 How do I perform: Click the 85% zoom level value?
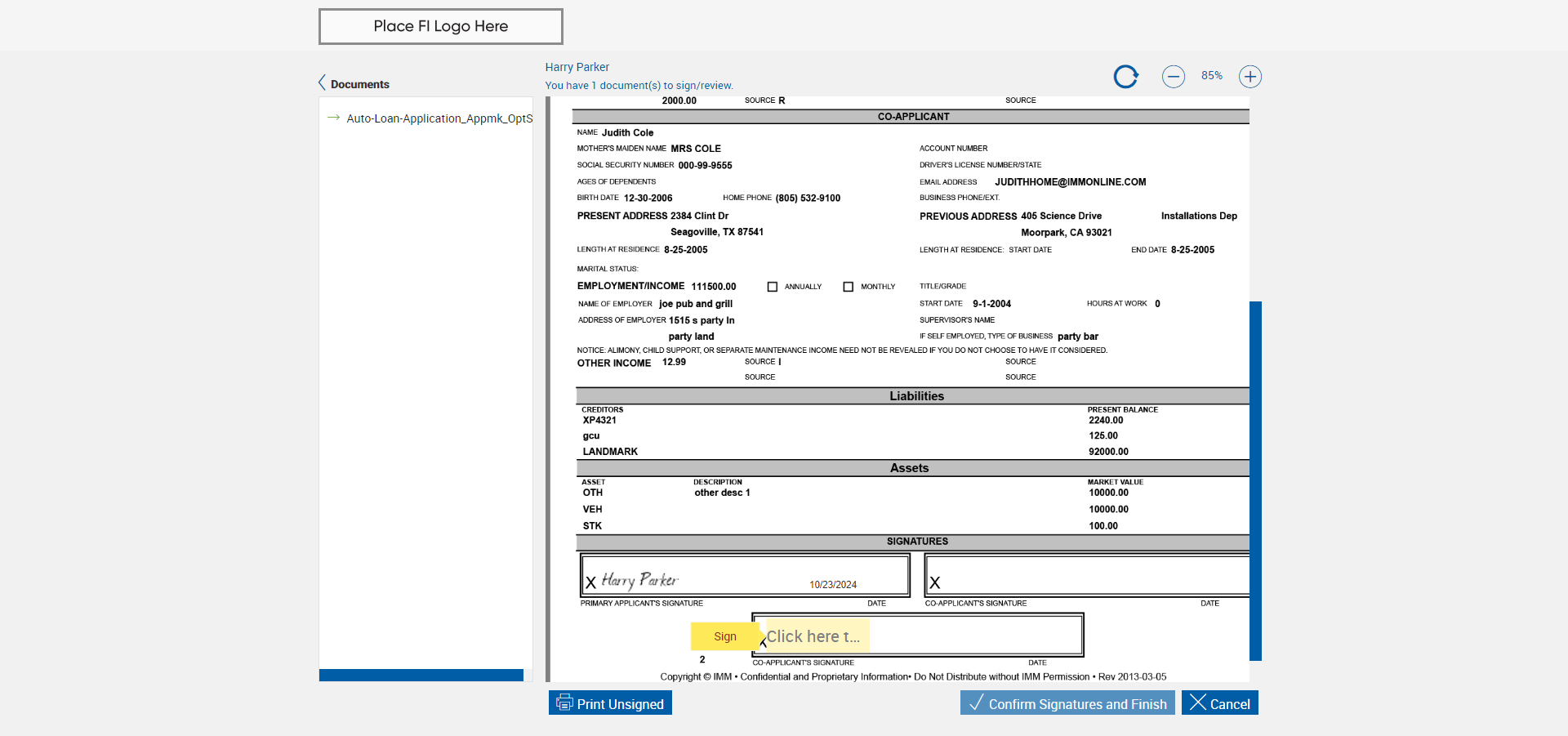tap(1212, 76)
